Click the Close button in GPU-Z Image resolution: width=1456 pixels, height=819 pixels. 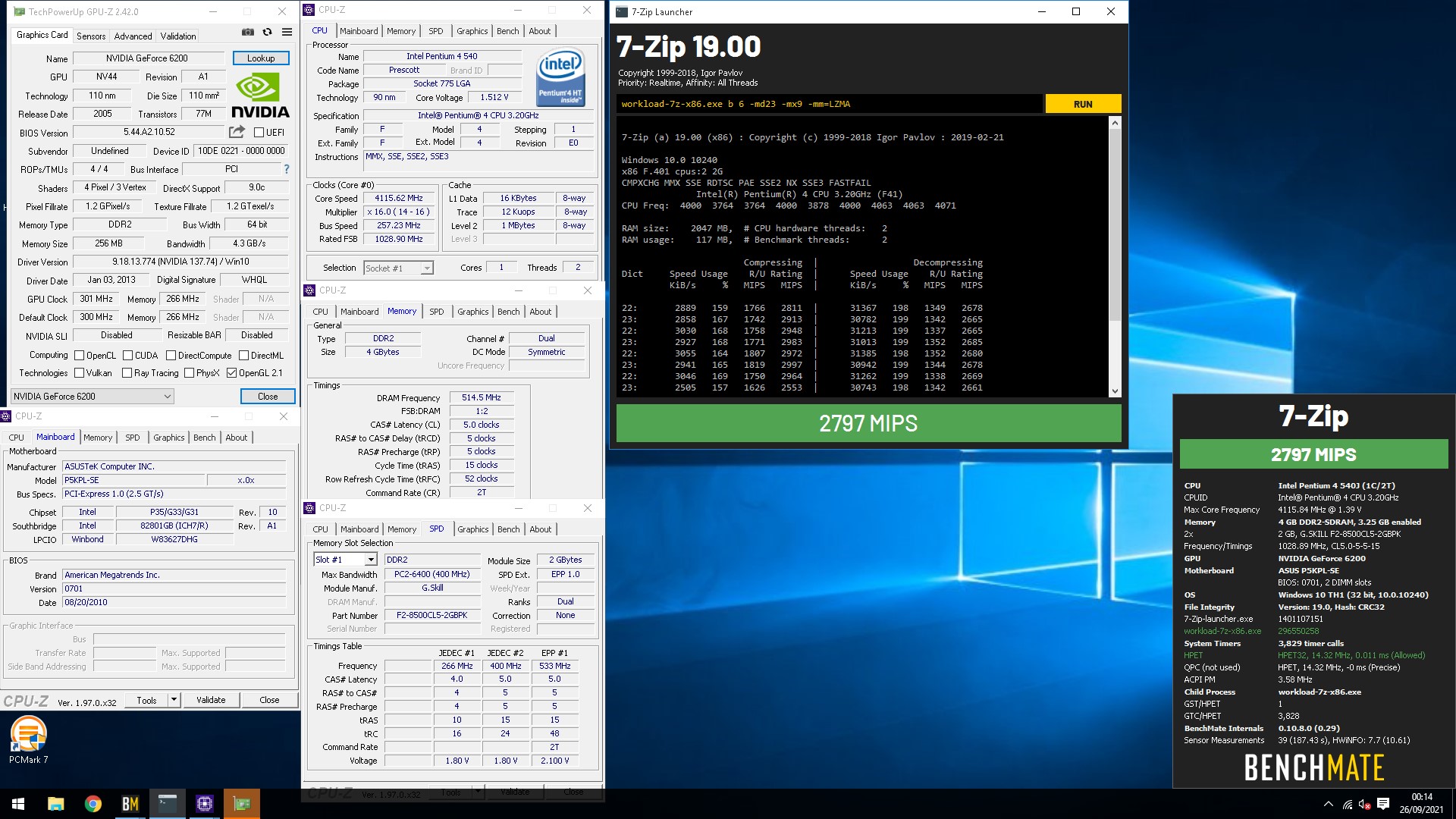click(x=268, y=396)
